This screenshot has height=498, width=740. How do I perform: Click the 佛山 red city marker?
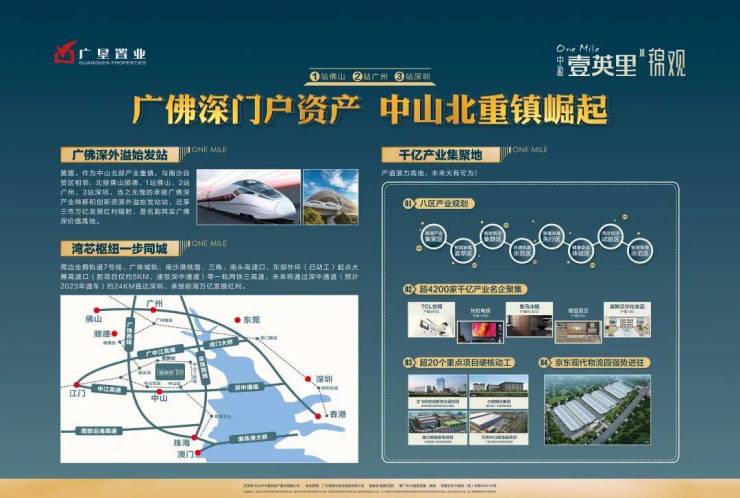click(x=97, y=310)
